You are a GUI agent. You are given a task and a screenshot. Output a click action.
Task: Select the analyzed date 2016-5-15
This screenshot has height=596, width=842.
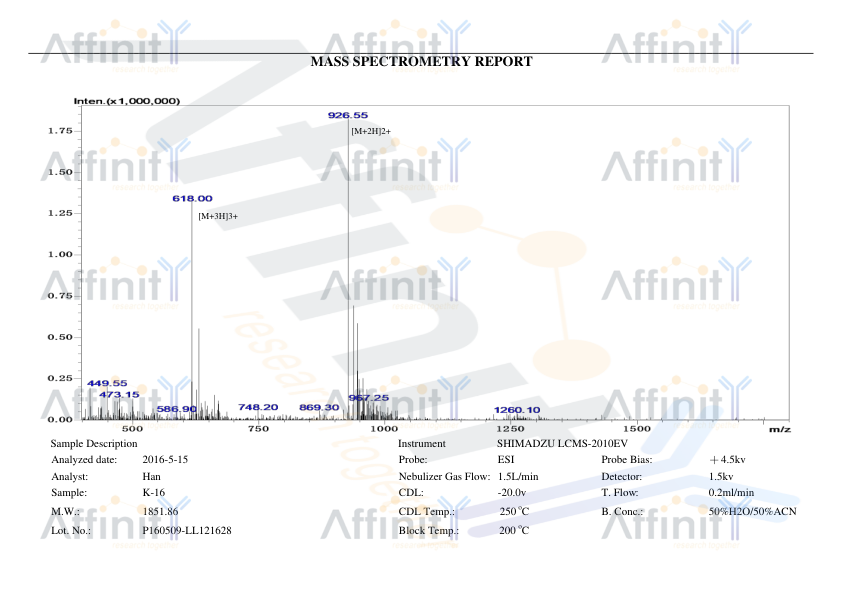(x=165, y=460)
